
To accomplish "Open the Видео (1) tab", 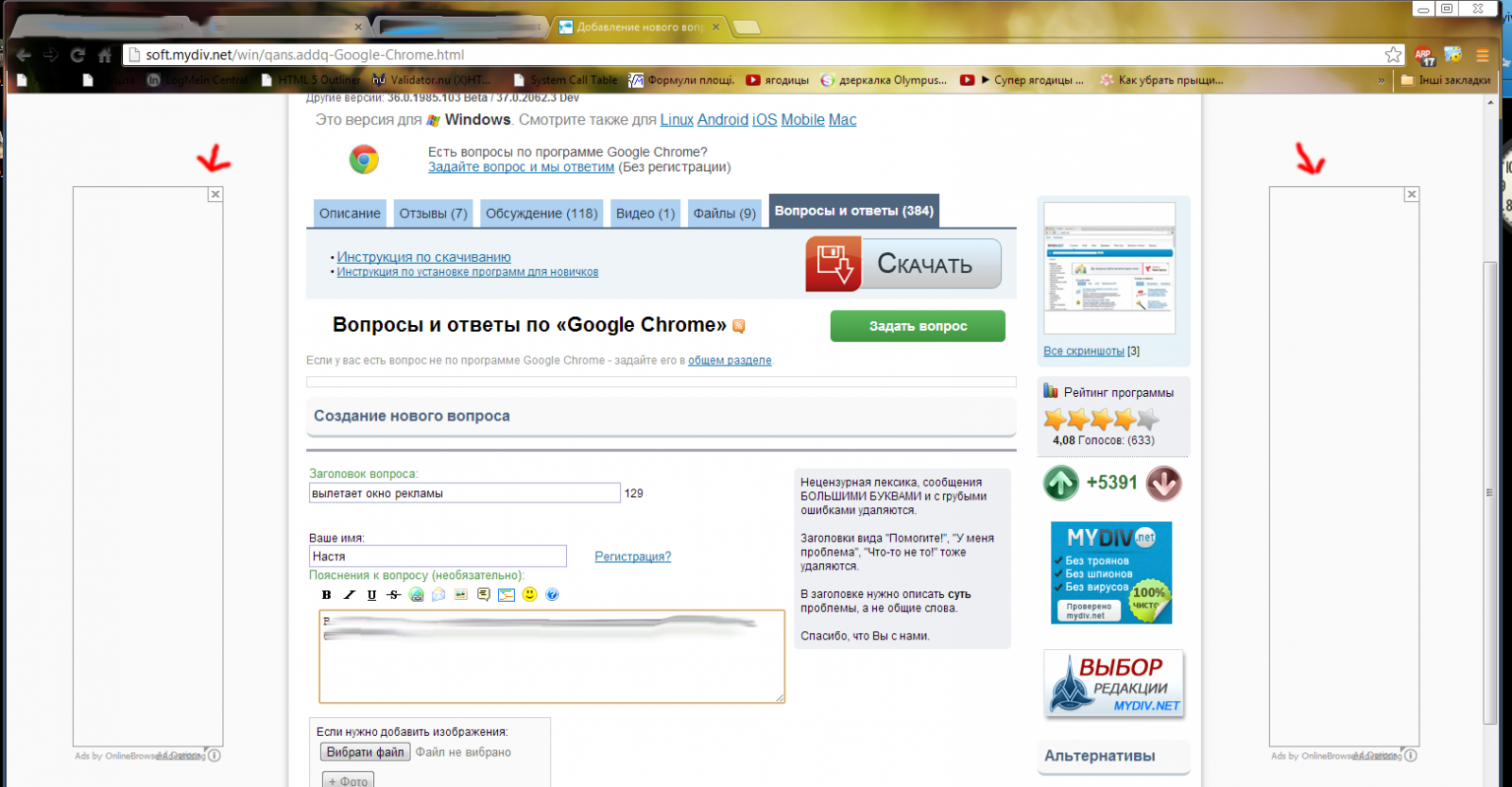I will click(x=645, y=214).
